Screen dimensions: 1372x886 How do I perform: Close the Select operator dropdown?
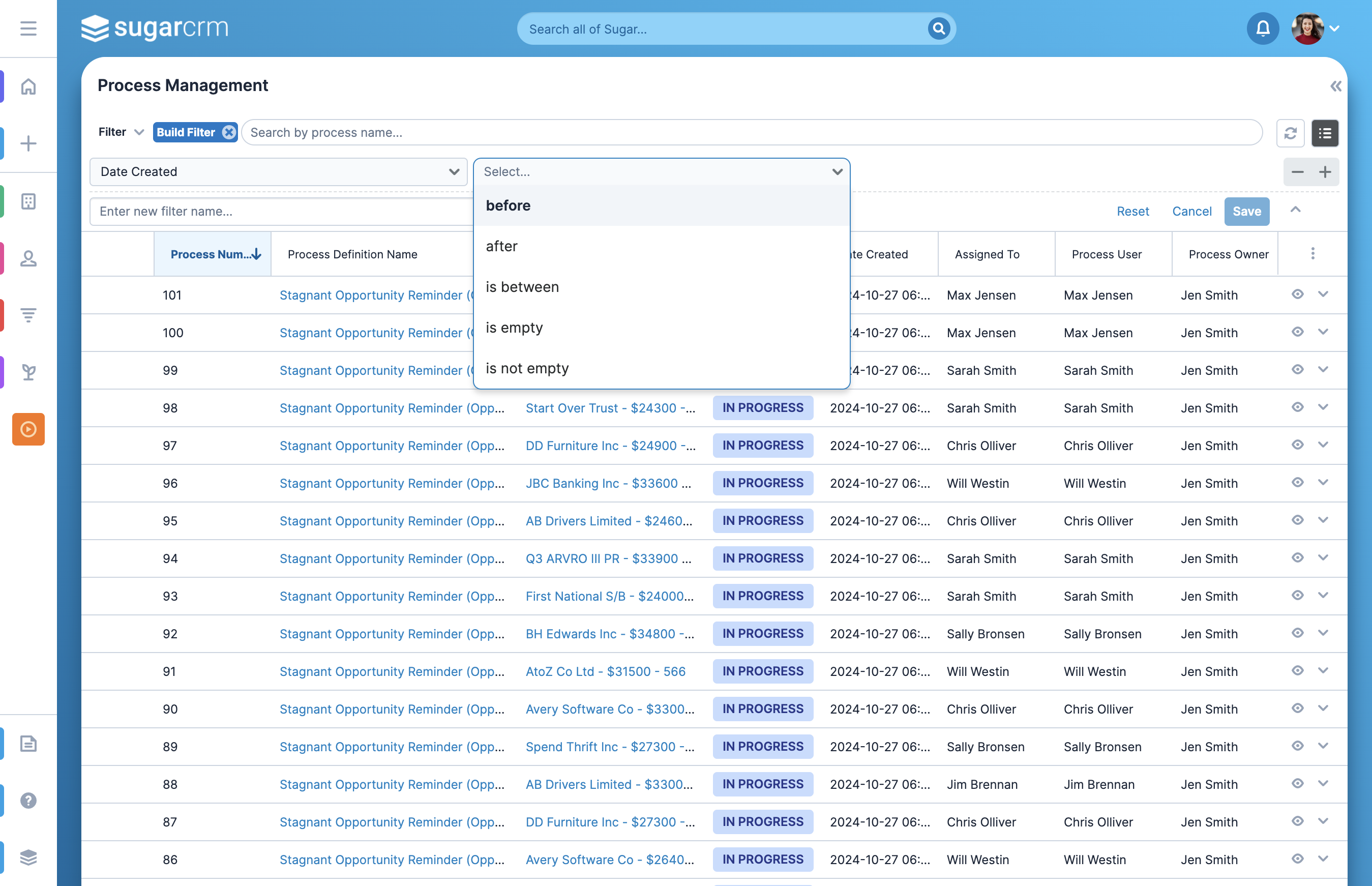(662, 172)
